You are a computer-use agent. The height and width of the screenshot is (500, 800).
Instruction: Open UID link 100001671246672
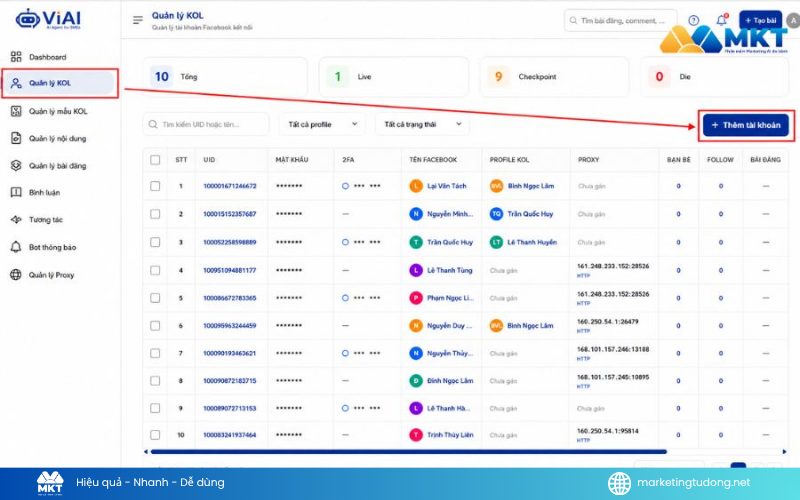coord(230,186)
